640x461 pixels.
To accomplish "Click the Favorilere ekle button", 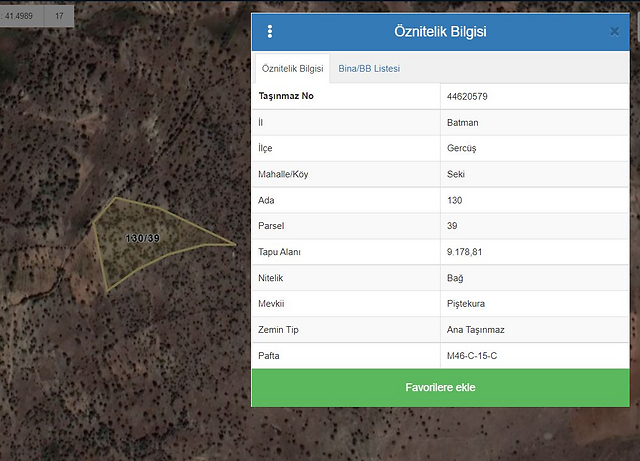I will click(440, 387).
